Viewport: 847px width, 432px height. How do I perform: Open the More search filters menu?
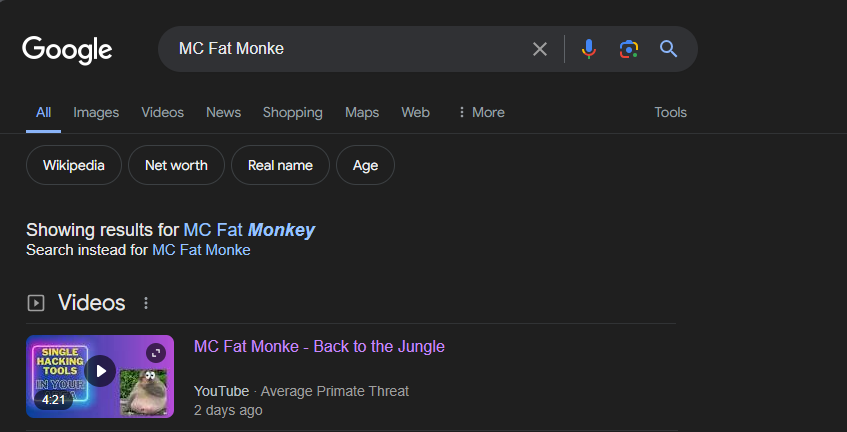(481, 112)
